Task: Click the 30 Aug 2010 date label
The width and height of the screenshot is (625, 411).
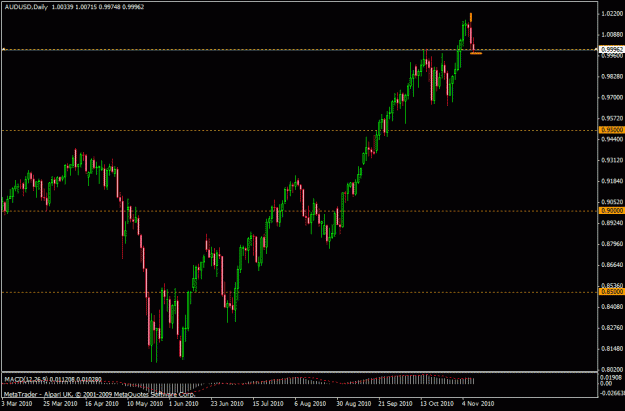Action: pyautogui.click(x=354, y=403)
